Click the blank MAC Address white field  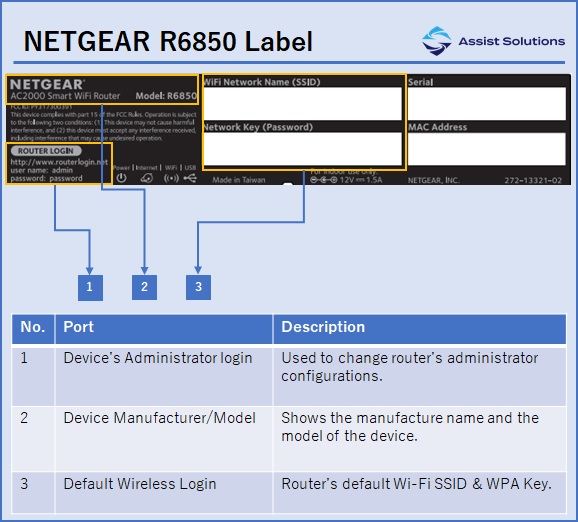click(487, 149)
